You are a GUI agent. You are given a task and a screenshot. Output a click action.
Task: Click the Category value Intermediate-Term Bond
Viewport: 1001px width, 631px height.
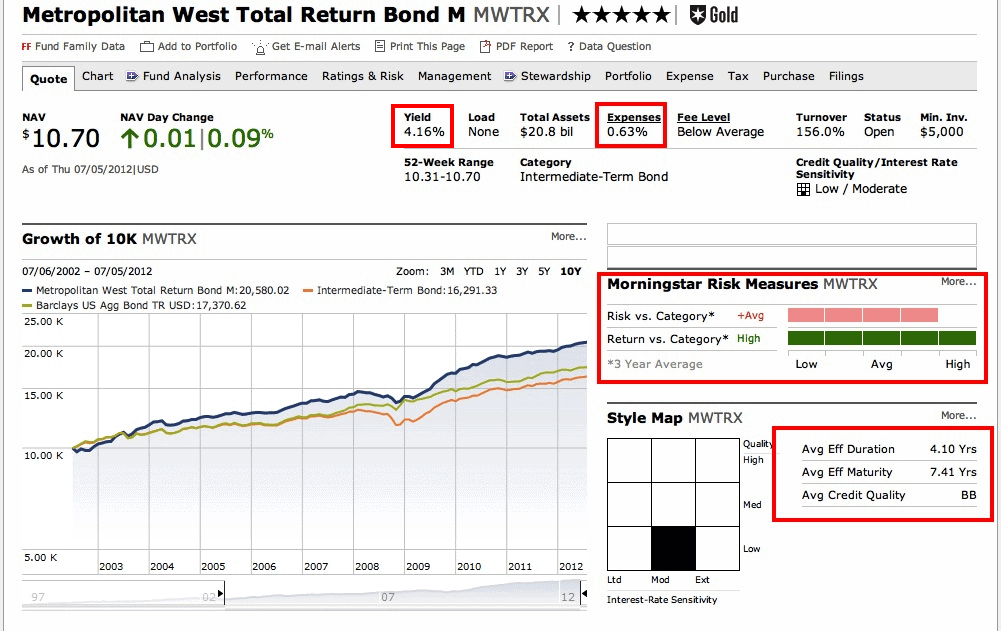[x=594, y=177]
